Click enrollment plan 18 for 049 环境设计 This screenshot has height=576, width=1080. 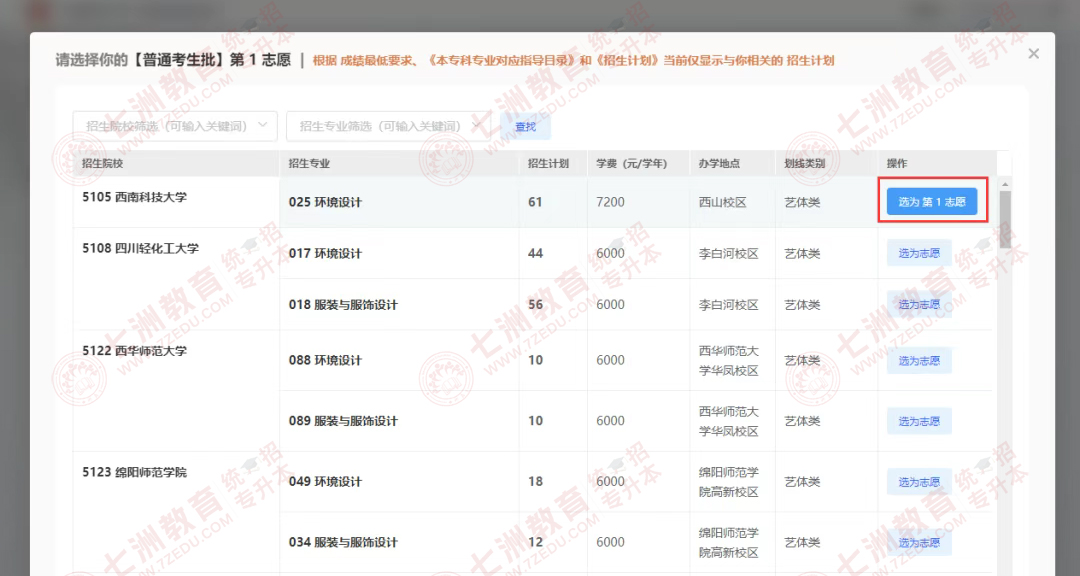(x=535, y=482)
